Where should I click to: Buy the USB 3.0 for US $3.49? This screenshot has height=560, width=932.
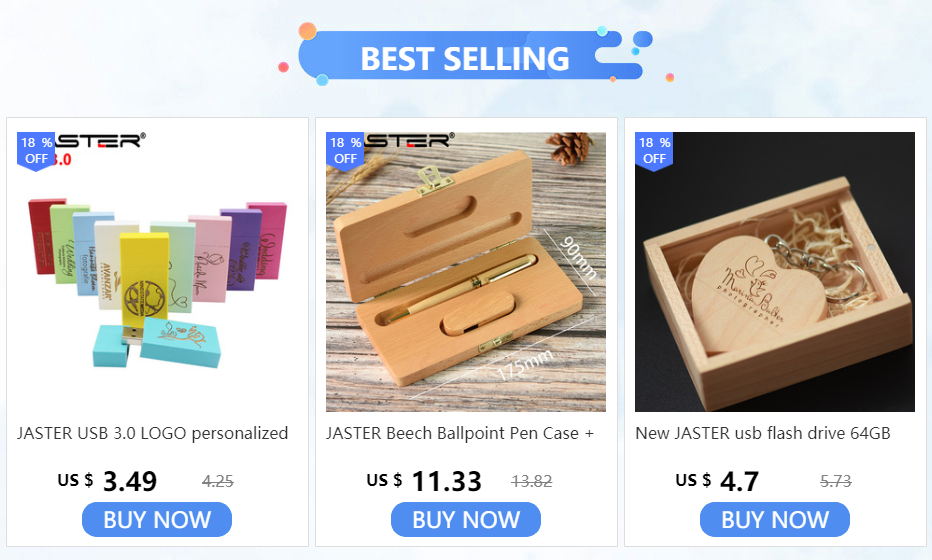tap(157, 520)
